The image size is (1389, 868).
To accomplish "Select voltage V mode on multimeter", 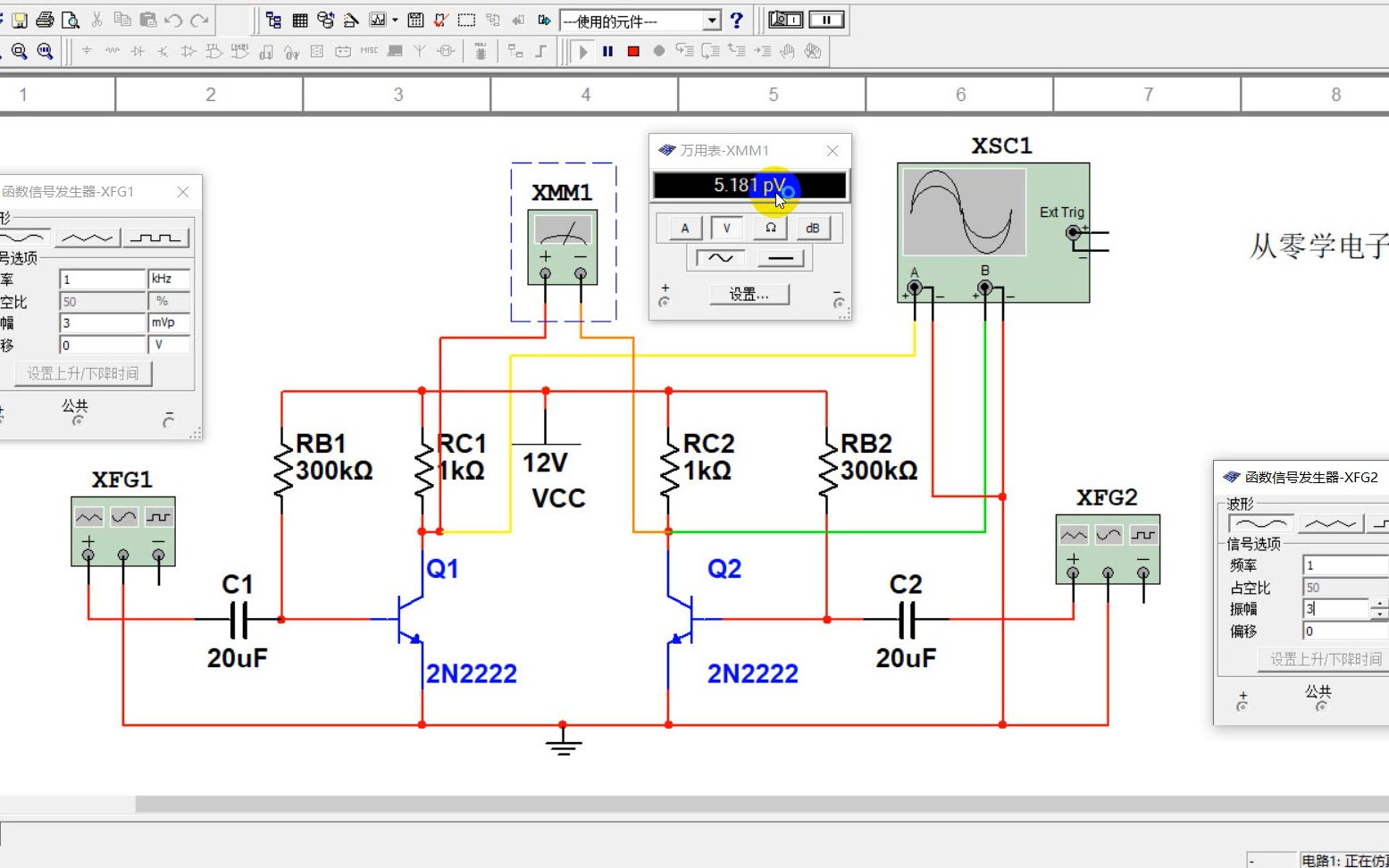I will (726, 228).
